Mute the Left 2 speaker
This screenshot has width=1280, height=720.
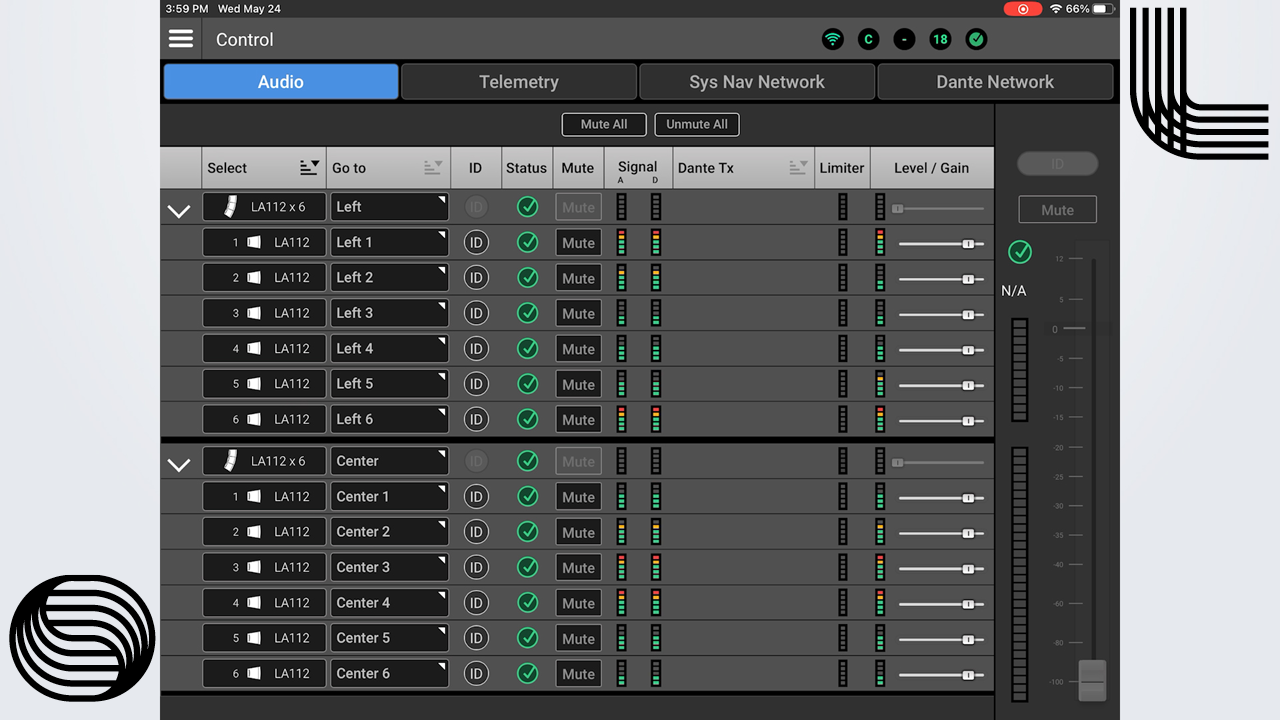coord(578,278)
